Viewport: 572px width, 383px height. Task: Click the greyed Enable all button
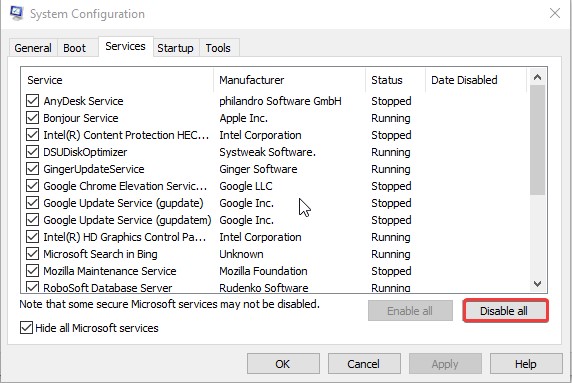coord(410,311)
